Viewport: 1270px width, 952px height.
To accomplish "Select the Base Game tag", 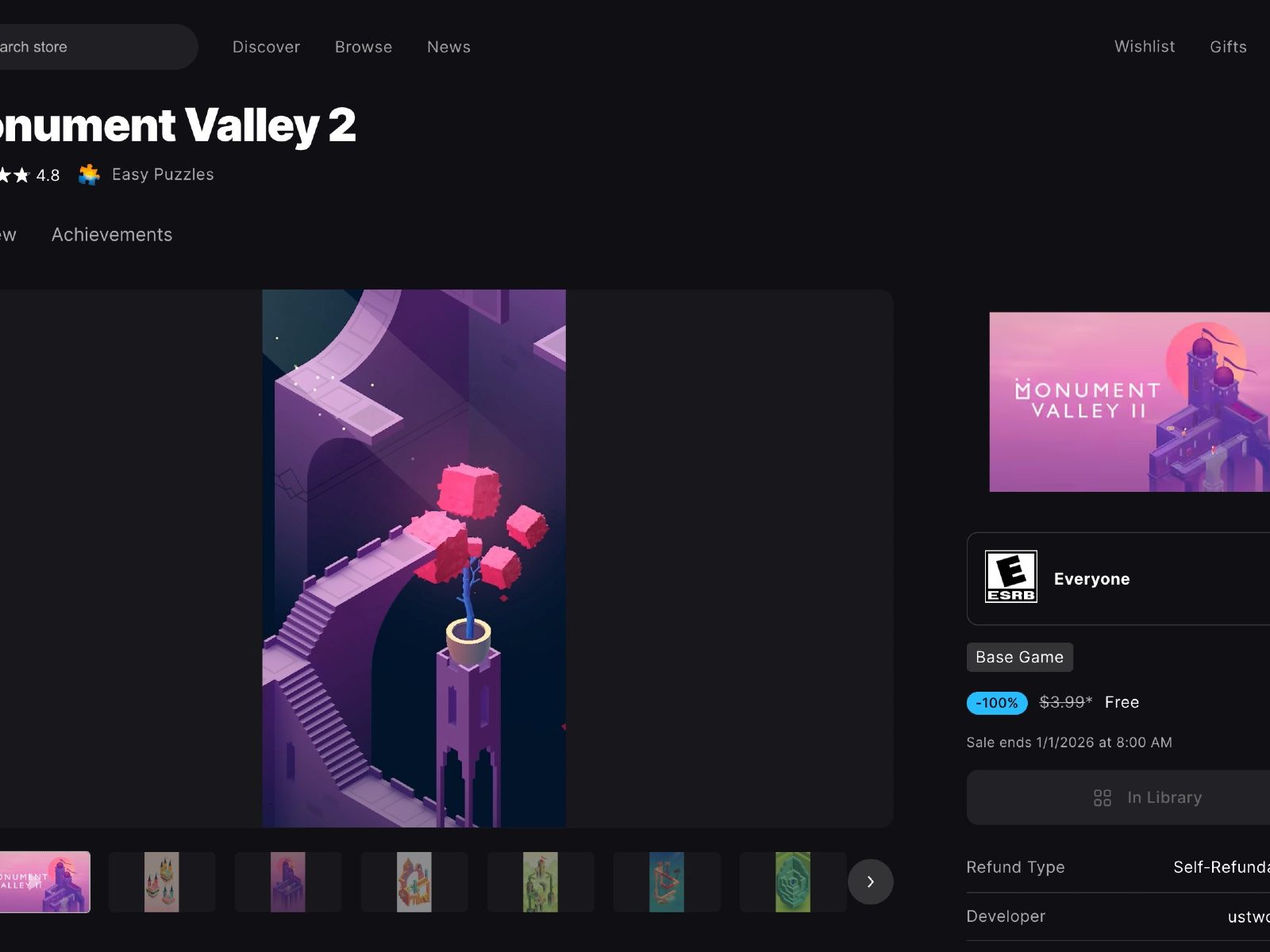I will coord(1019,657).
